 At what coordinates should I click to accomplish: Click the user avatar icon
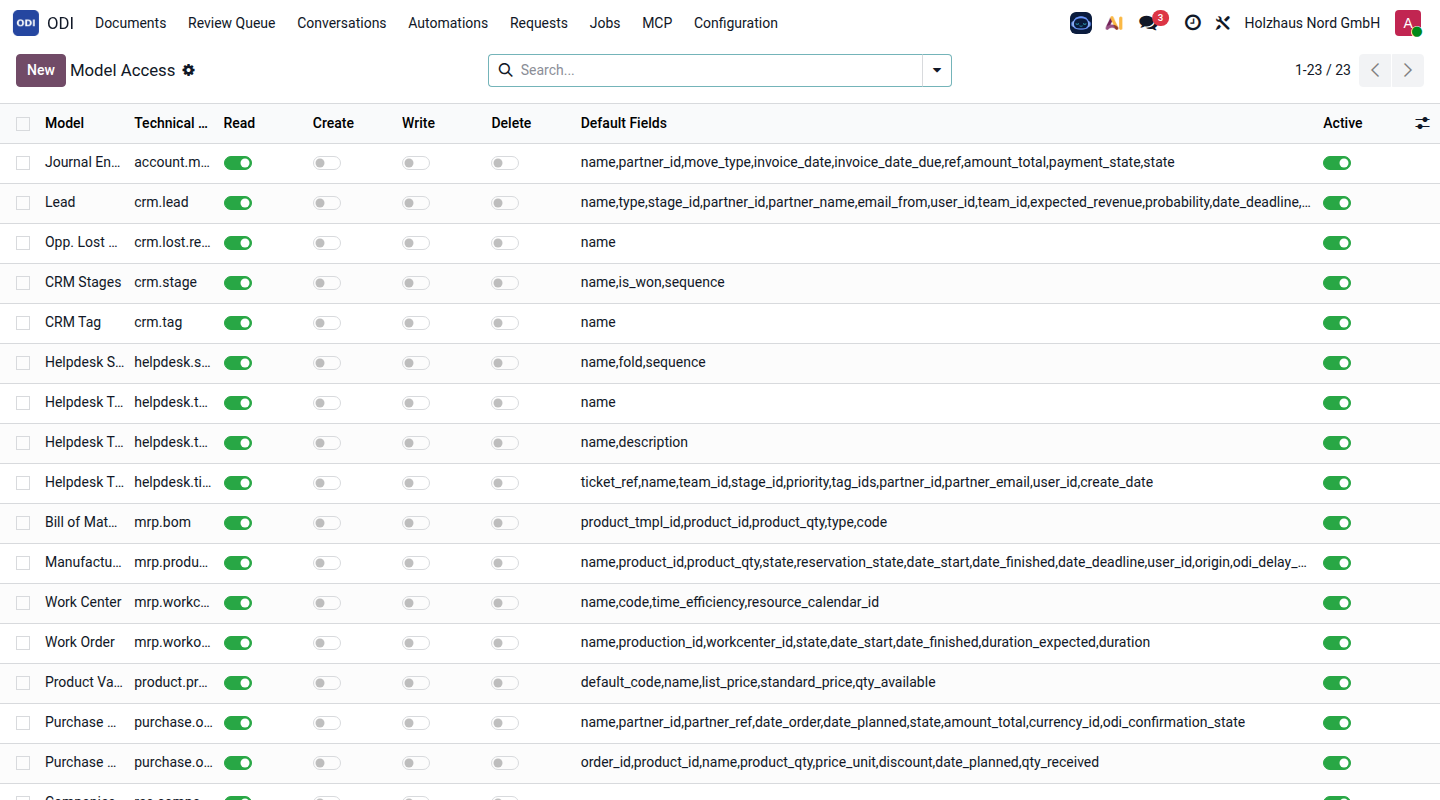1408,23
